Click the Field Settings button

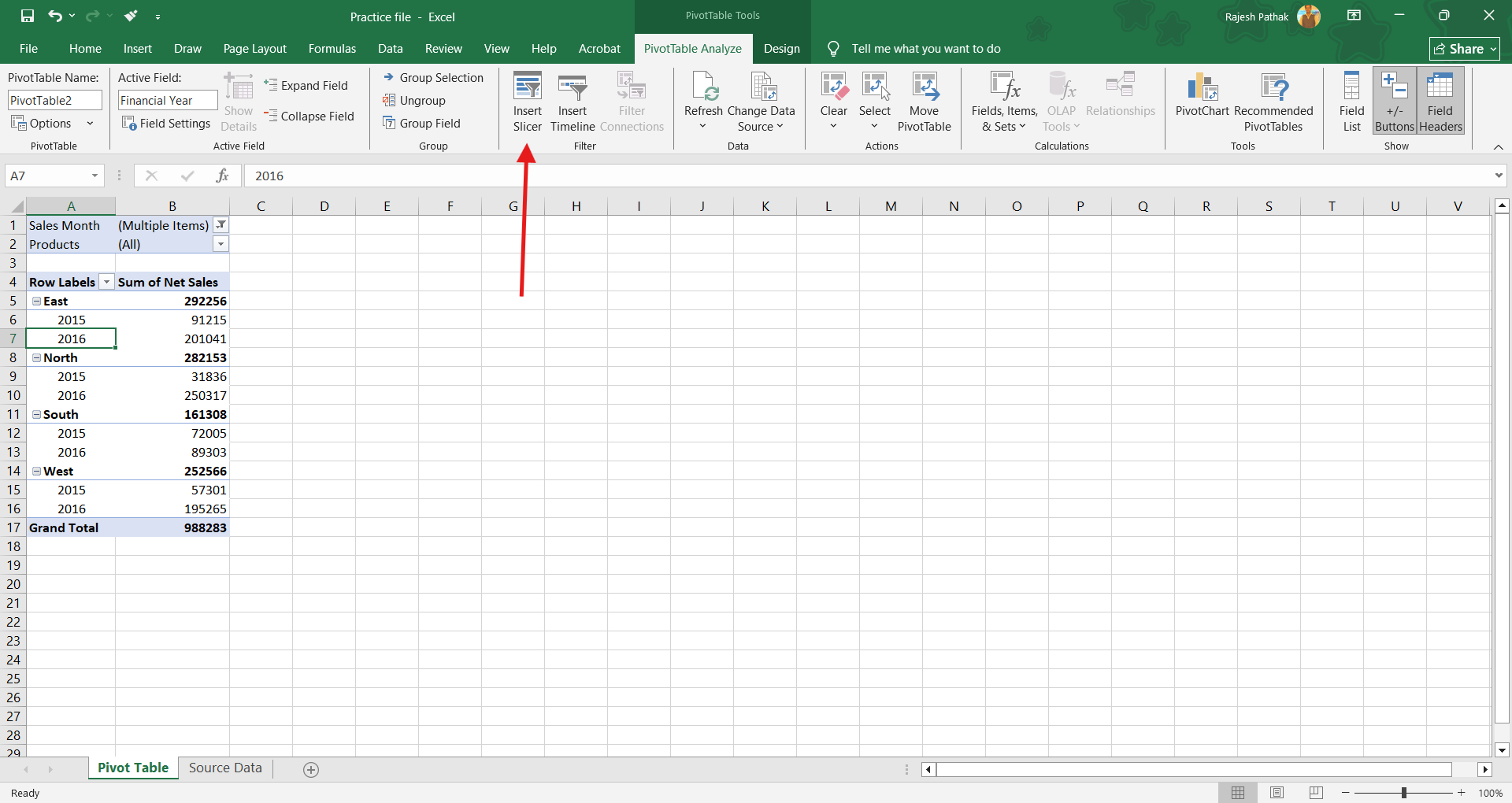coord(167,124)
